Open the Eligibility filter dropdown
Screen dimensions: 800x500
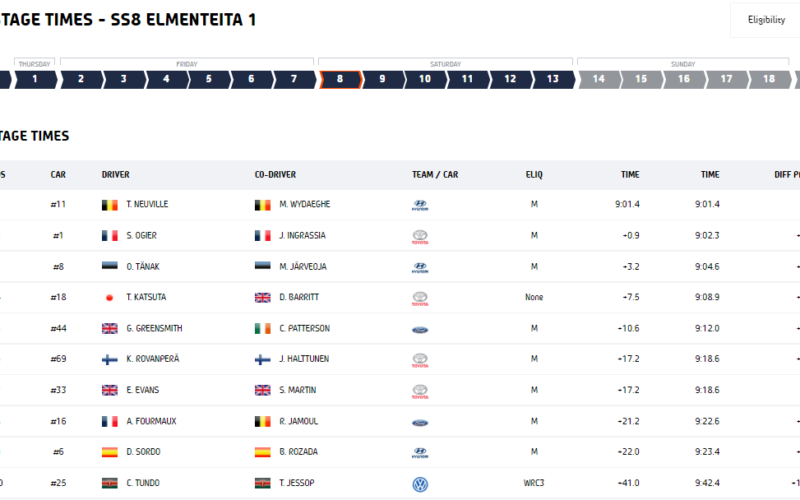(765, 20)
